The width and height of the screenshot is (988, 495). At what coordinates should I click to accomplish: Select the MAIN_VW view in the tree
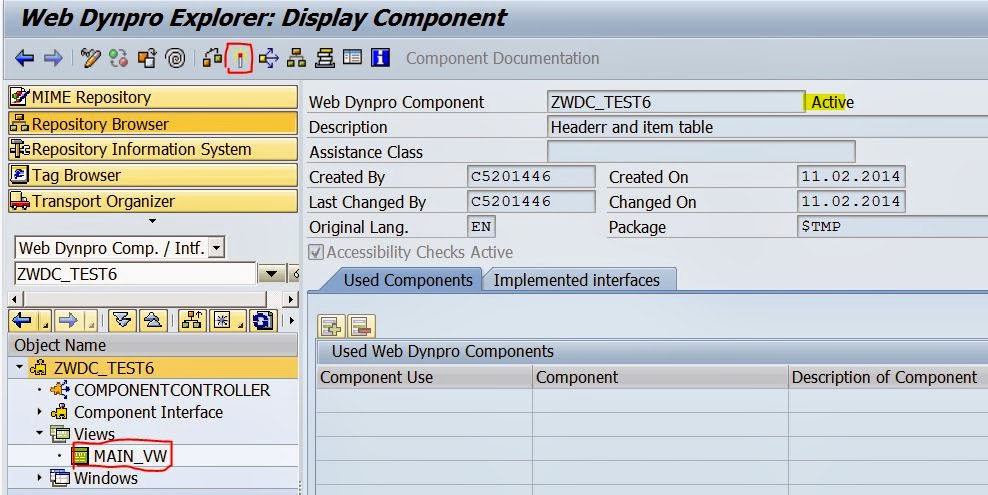[x=130, y=456]
